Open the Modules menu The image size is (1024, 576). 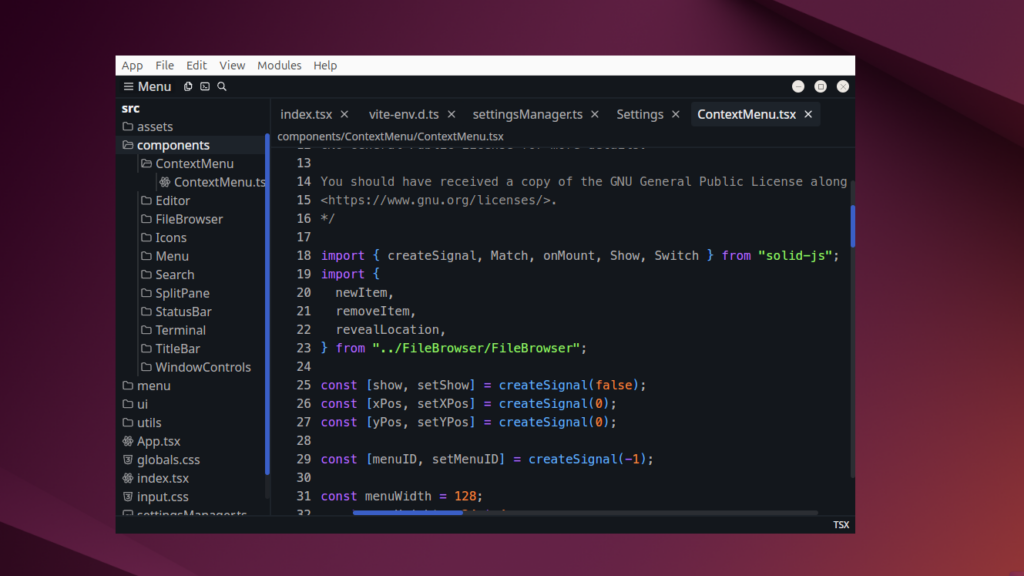click(x=279, y=65)
